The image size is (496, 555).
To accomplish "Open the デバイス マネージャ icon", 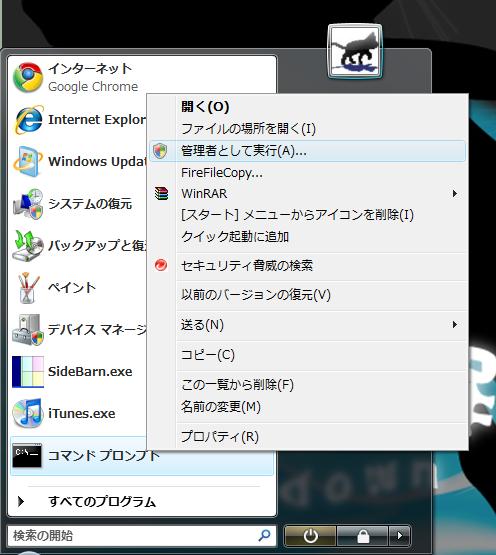I will click(28, 330).
